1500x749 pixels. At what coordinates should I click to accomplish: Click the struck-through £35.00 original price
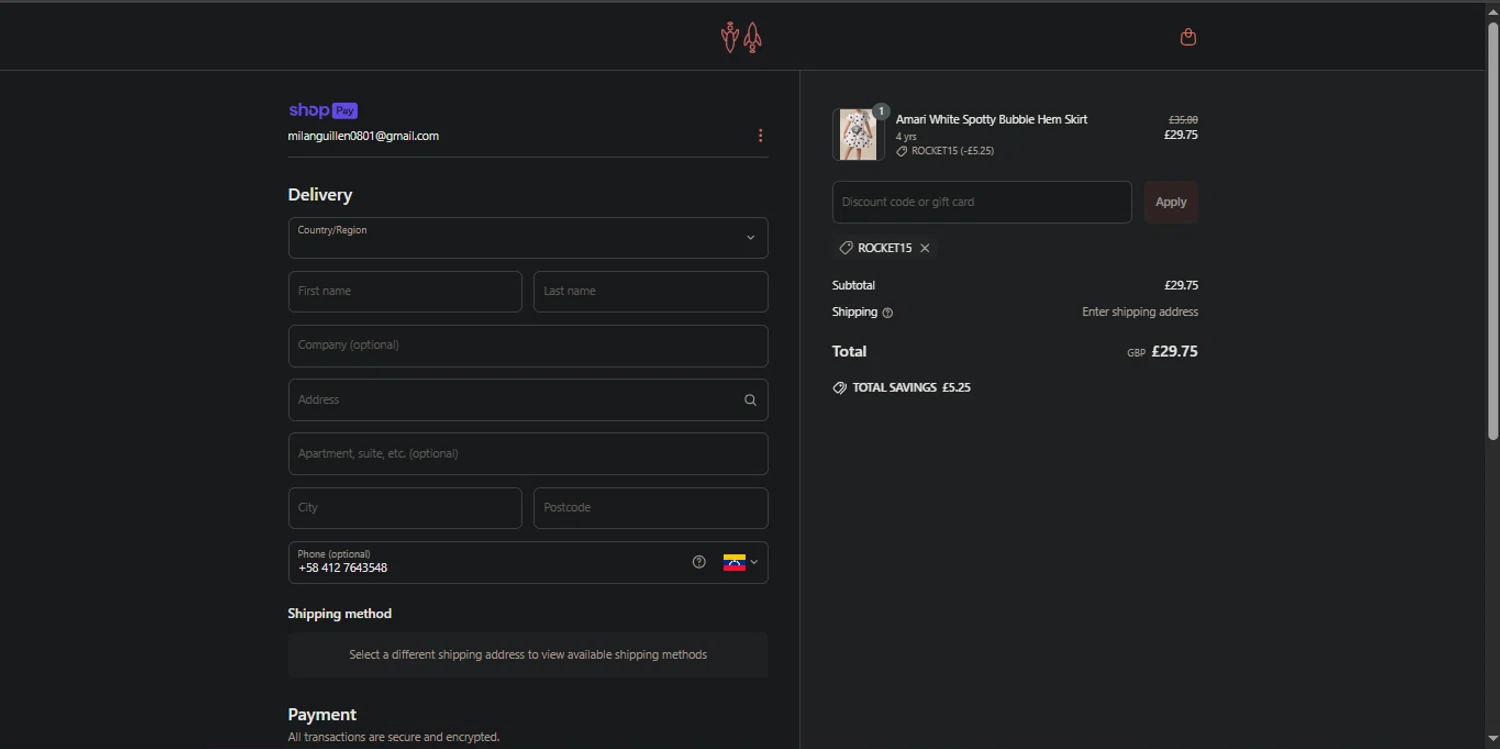coord(1183,119)
